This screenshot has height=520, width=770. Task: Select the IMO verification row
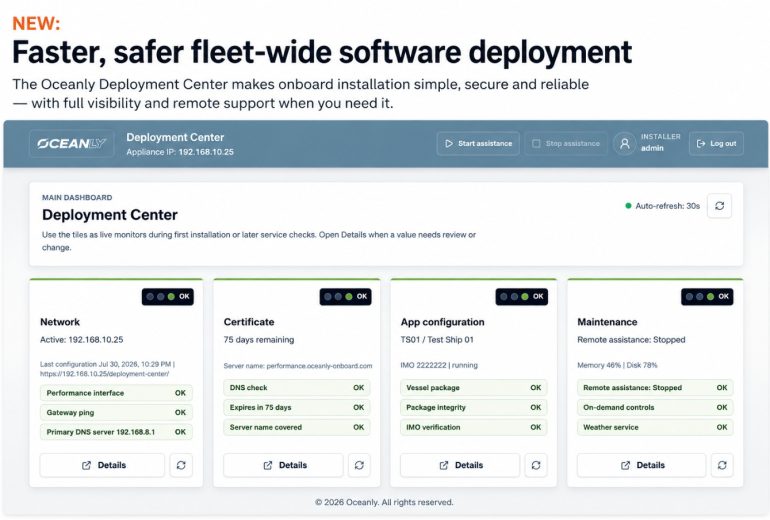pos(474,427)
